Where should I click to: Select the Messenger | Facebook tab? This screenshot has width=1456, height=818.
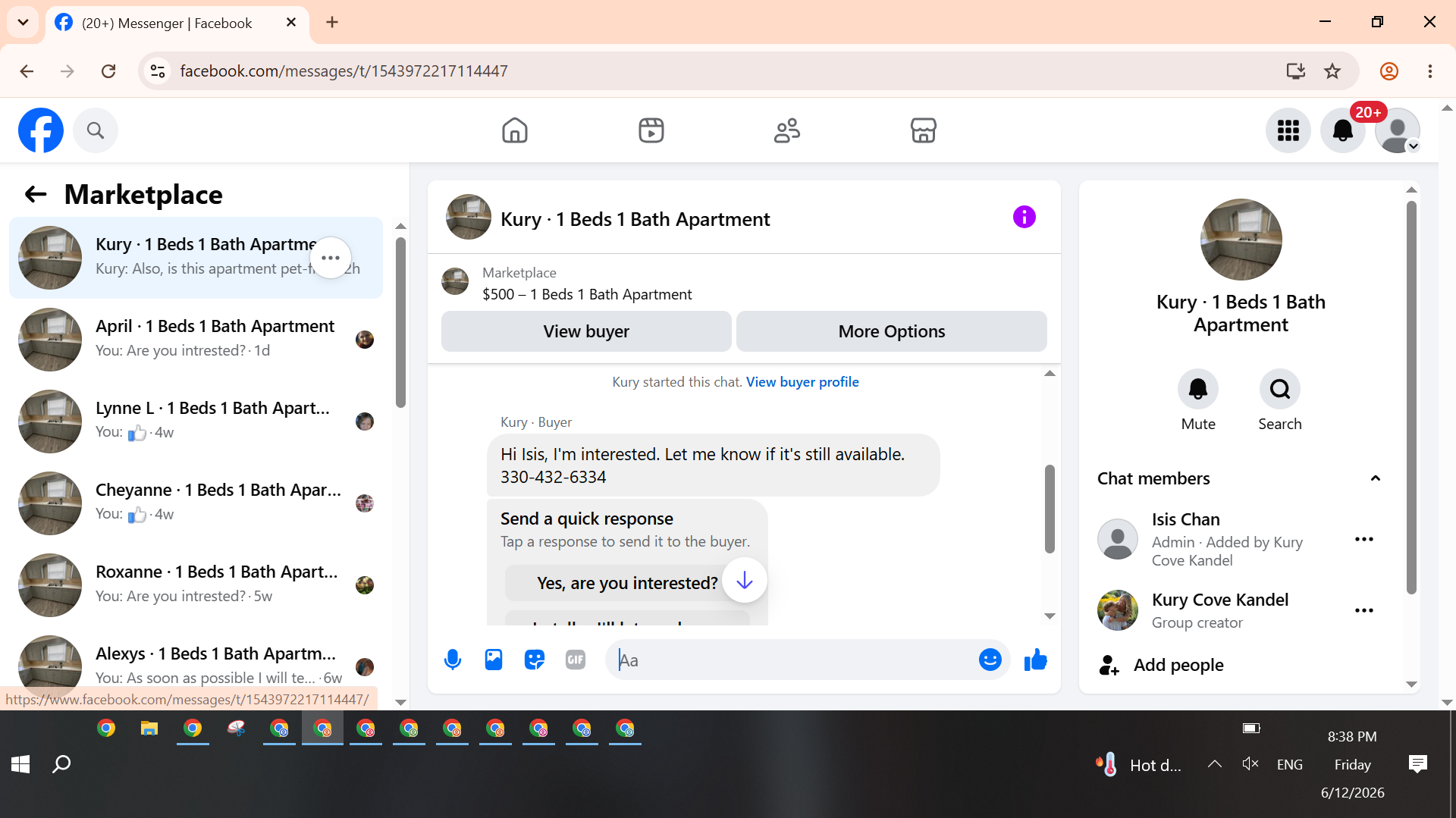point(177,23)
